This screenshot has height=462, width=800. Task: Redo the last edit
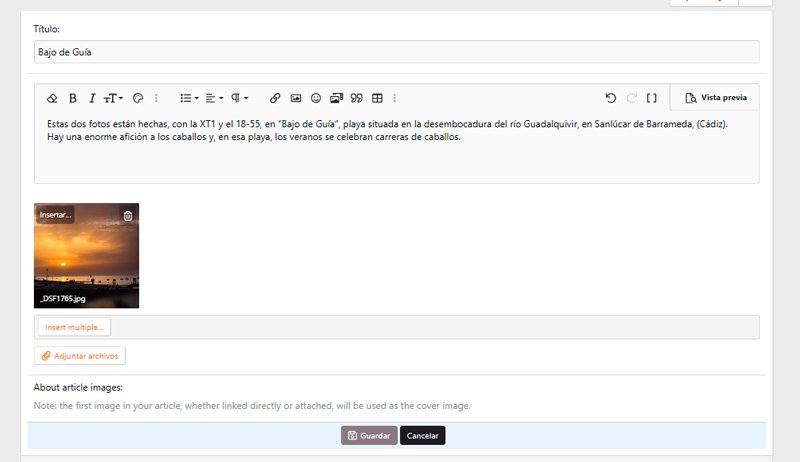point(632,98)
